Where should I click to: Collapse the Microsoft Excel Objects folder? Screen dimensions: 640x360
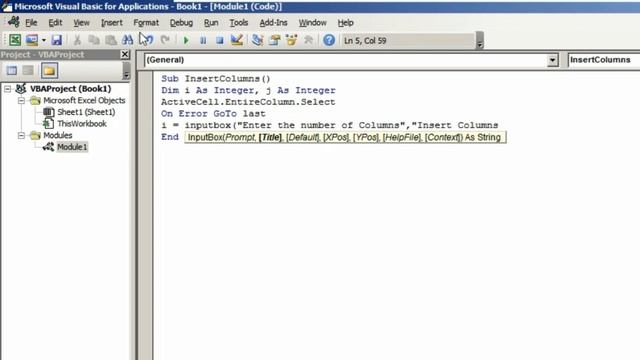coord(21,100)
